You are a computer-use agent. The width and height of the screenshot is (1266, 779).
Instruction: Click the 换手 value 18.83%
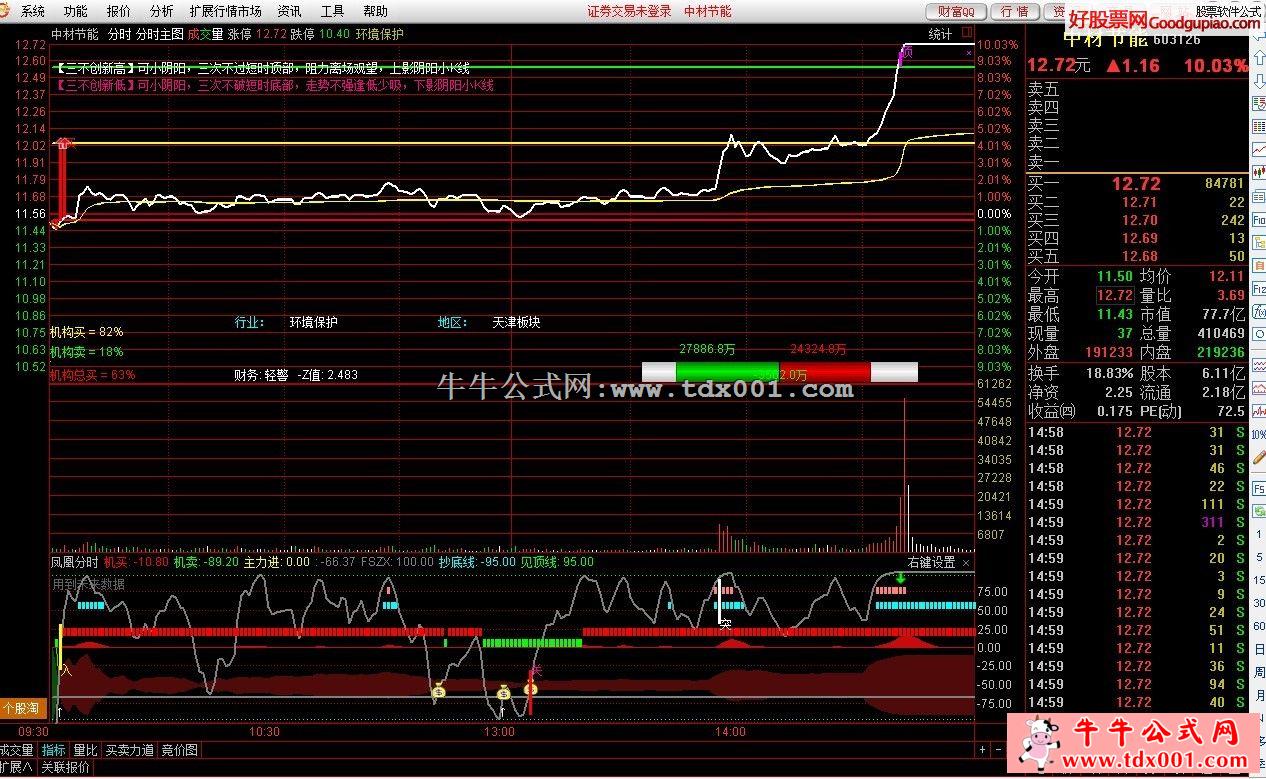pos(1111,372)
